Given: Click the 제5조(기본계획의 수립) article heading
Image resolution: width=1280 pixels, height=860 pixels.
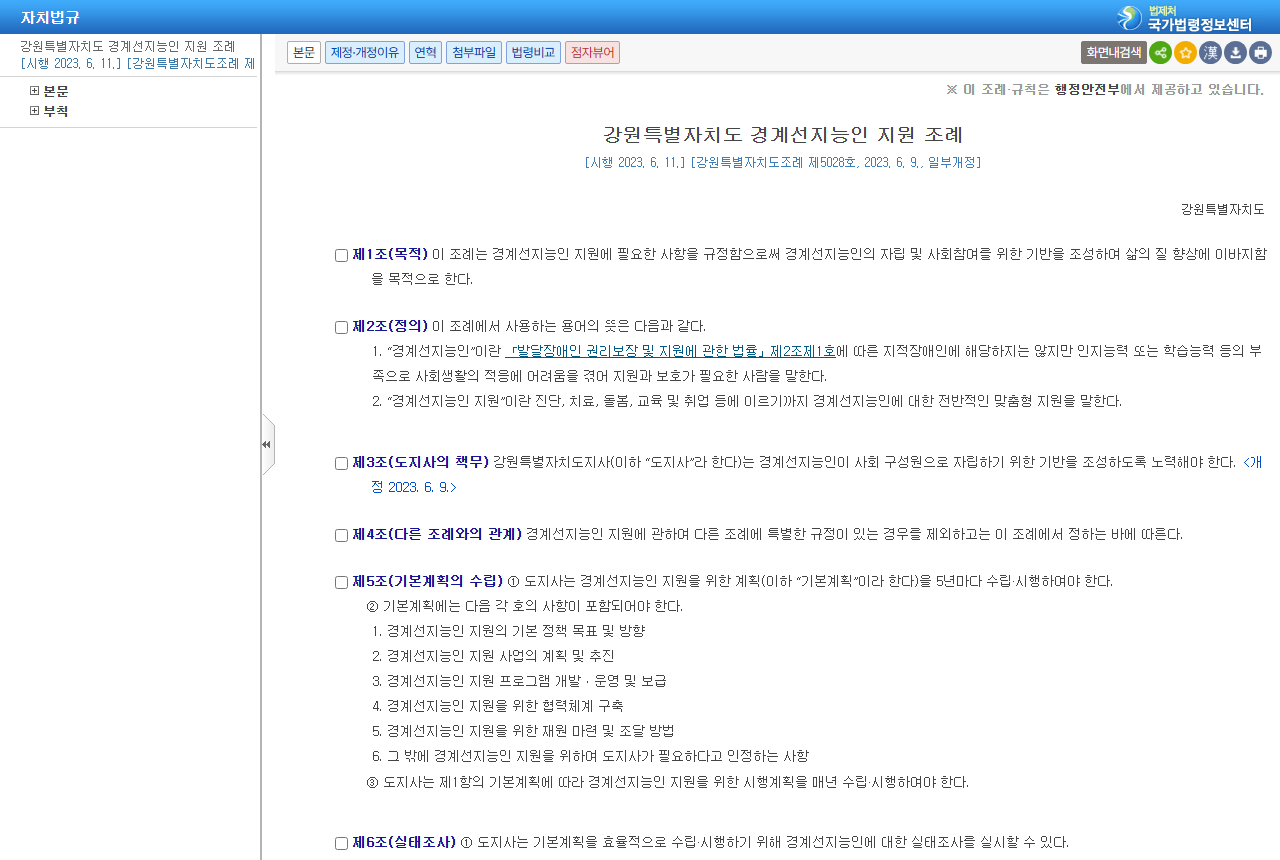Looking at the screenshot, I should point(428,581).
